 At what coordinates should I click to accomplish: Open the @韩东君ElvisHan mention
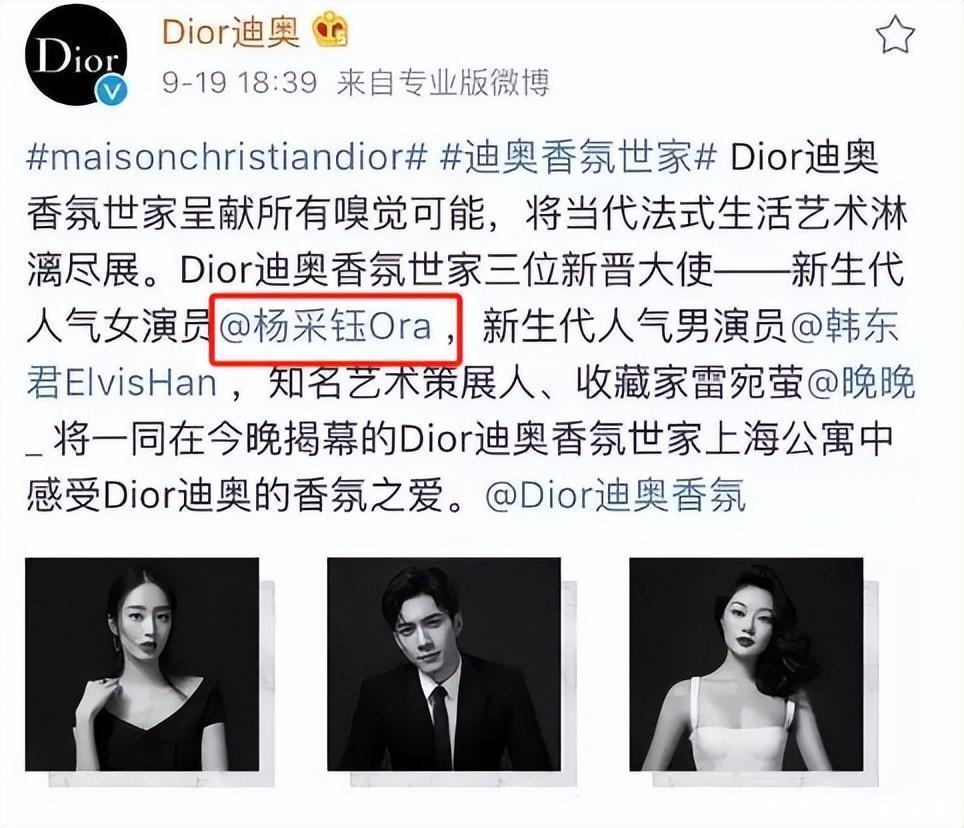(x=845, y=326)
